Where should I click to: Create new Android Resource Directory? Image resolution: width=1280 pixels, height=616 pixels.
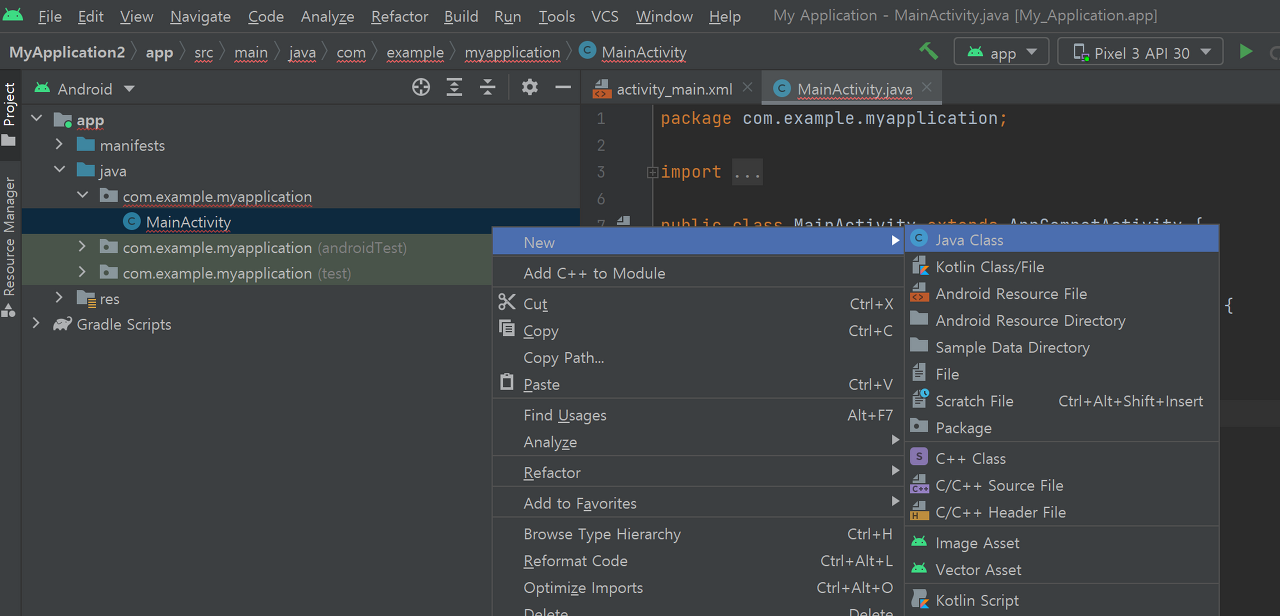point(1062,321)
